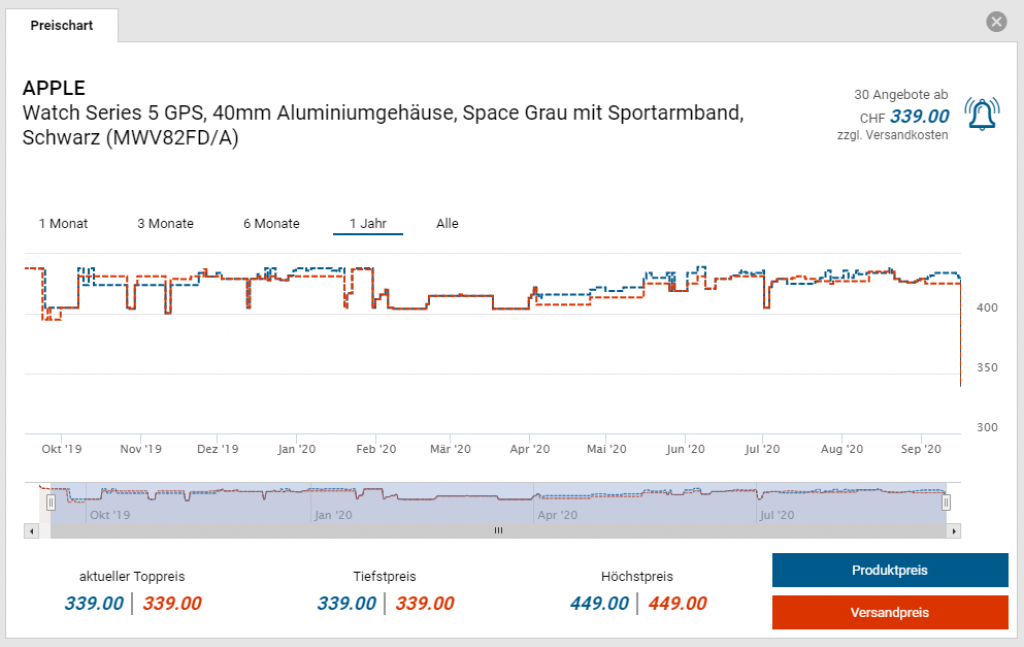Show the Alle time range
This screenshot has height=647, width=1024.
pos(447,223)
